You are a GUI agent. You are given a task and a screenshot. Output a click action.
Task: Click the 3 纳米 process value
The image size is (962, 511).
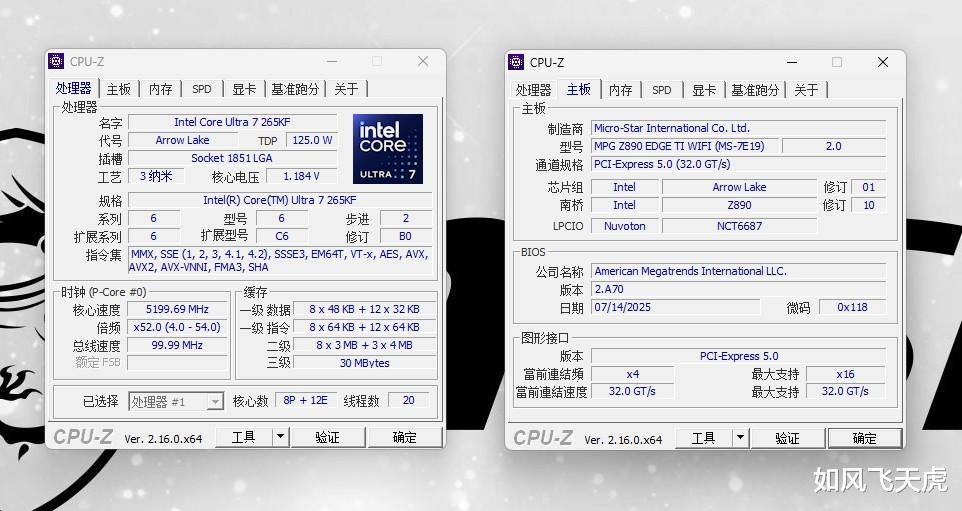click(156, 176)
